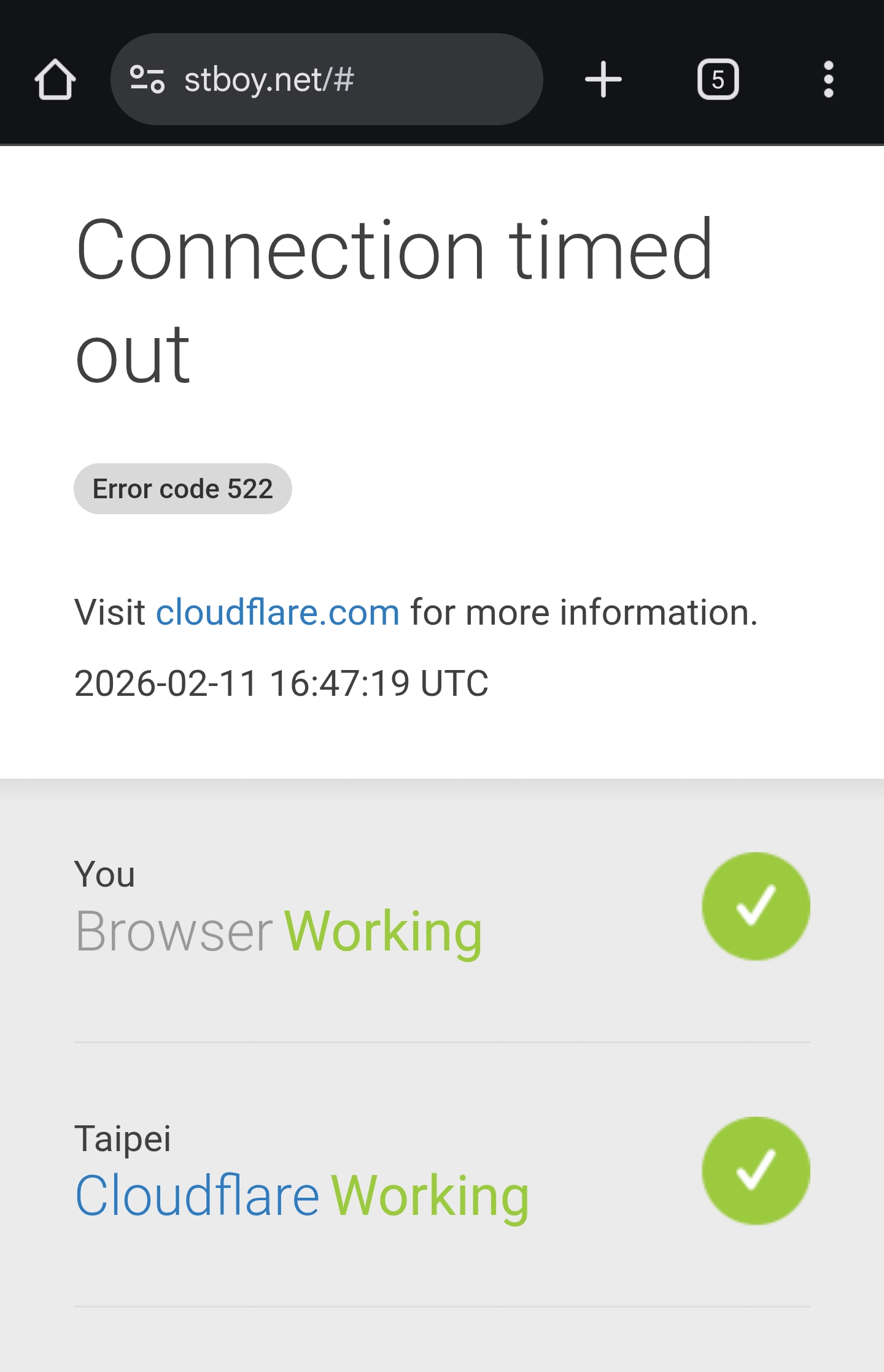Viewport: 884px width, 1372px height.
Task: Open the tab switcher showing 5 tabs
Action: click(x=718, y=80)
